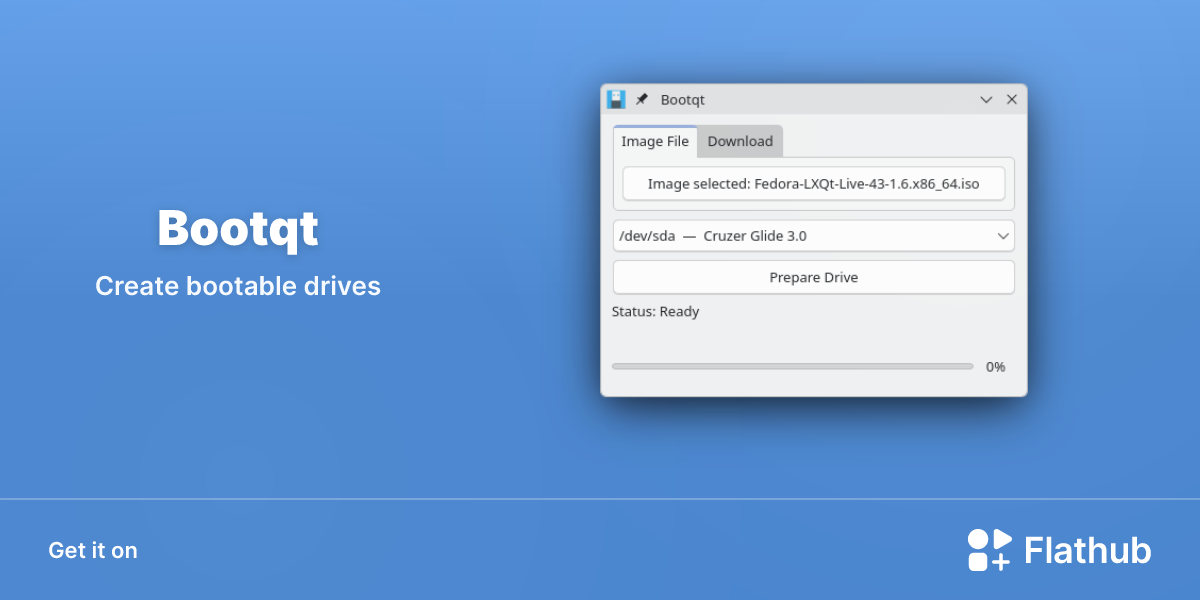The image size is (1200, 600).
Task: Switch to the Image File tab
Action: coord(655,141)
